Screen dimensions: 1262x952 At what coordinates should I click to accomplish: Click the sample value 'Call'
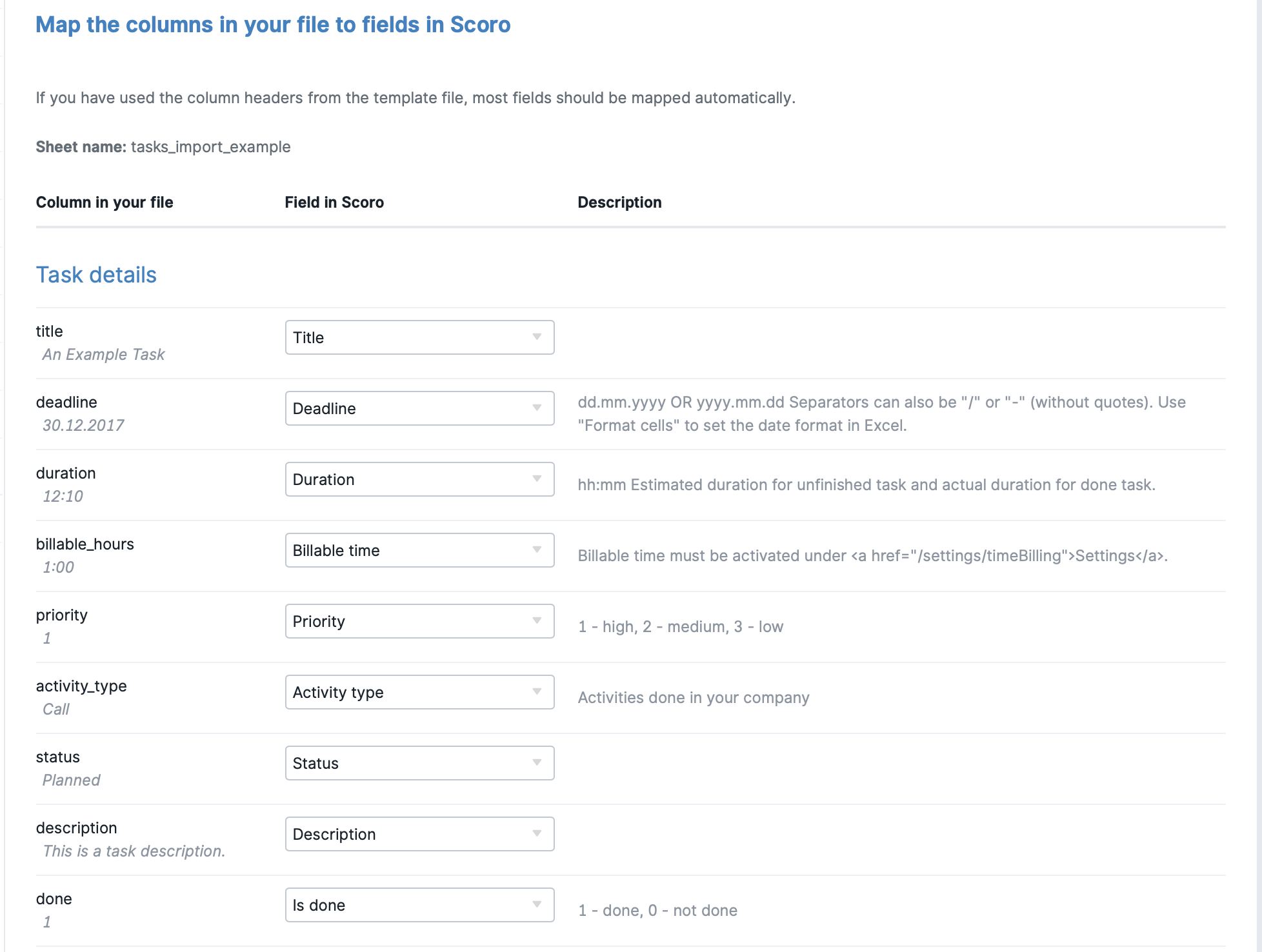(x=56, y=709)
